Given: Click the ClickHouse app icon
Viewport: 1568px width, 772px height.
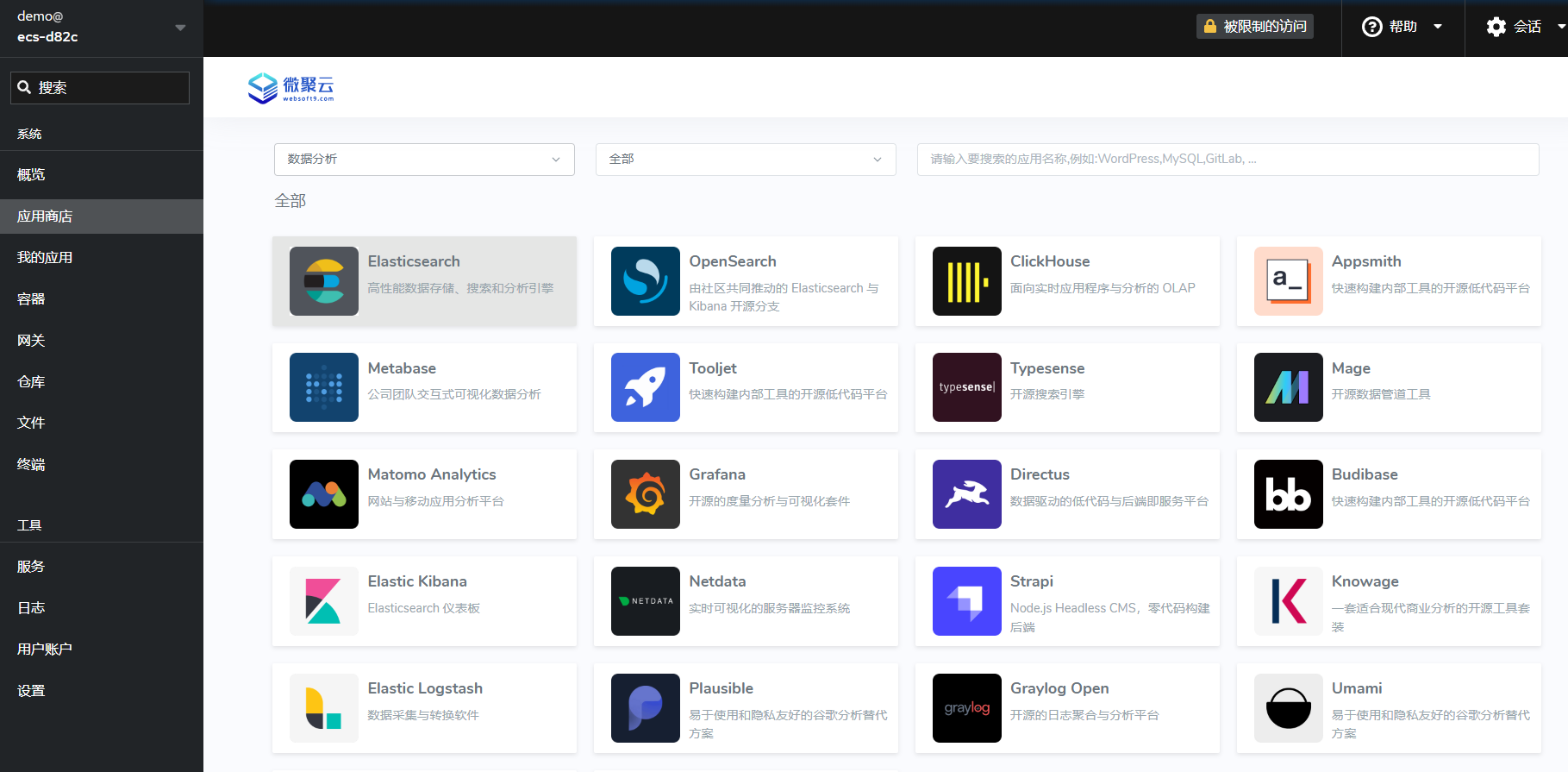Looking at the screenshot, I should point(967,281).
